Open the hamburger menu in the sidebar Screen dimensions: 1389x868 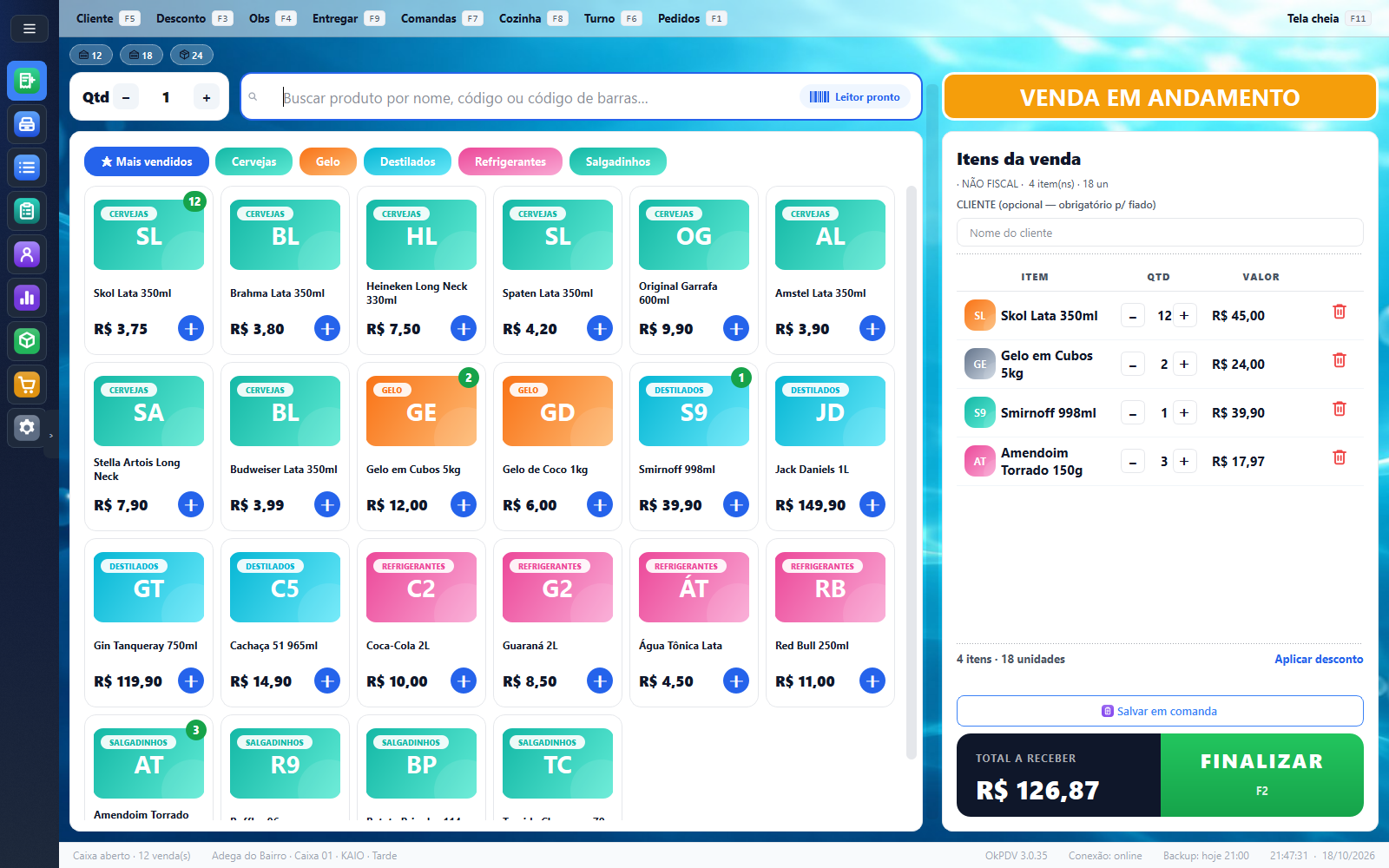(x=29, y=29)
